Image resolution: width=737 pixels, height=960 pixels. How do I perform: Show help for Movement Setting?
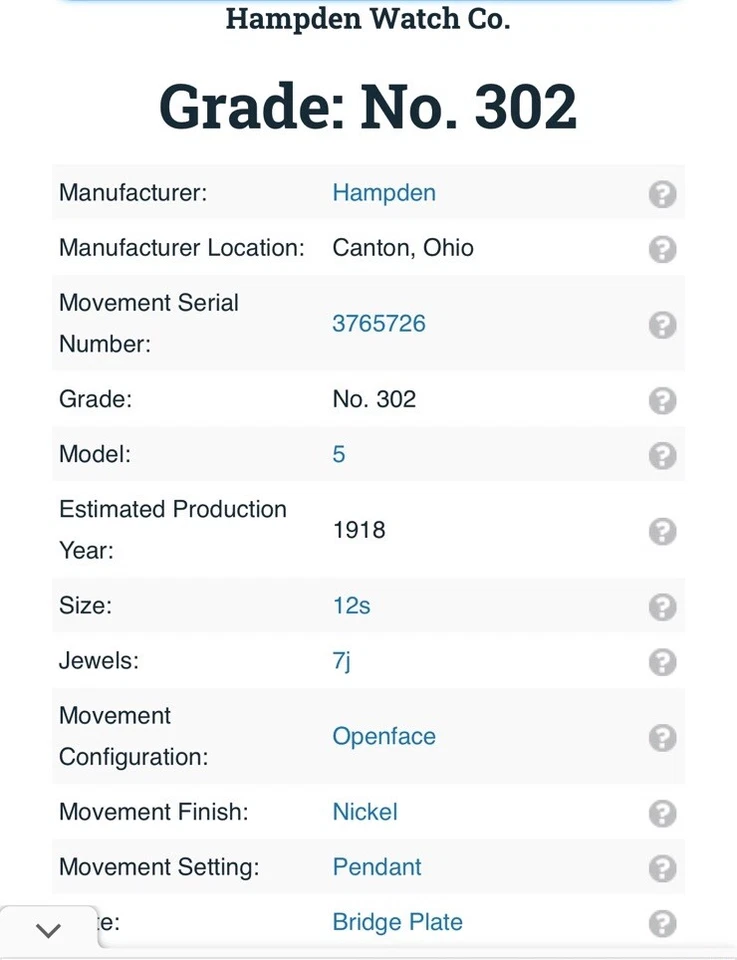[662, 867]
